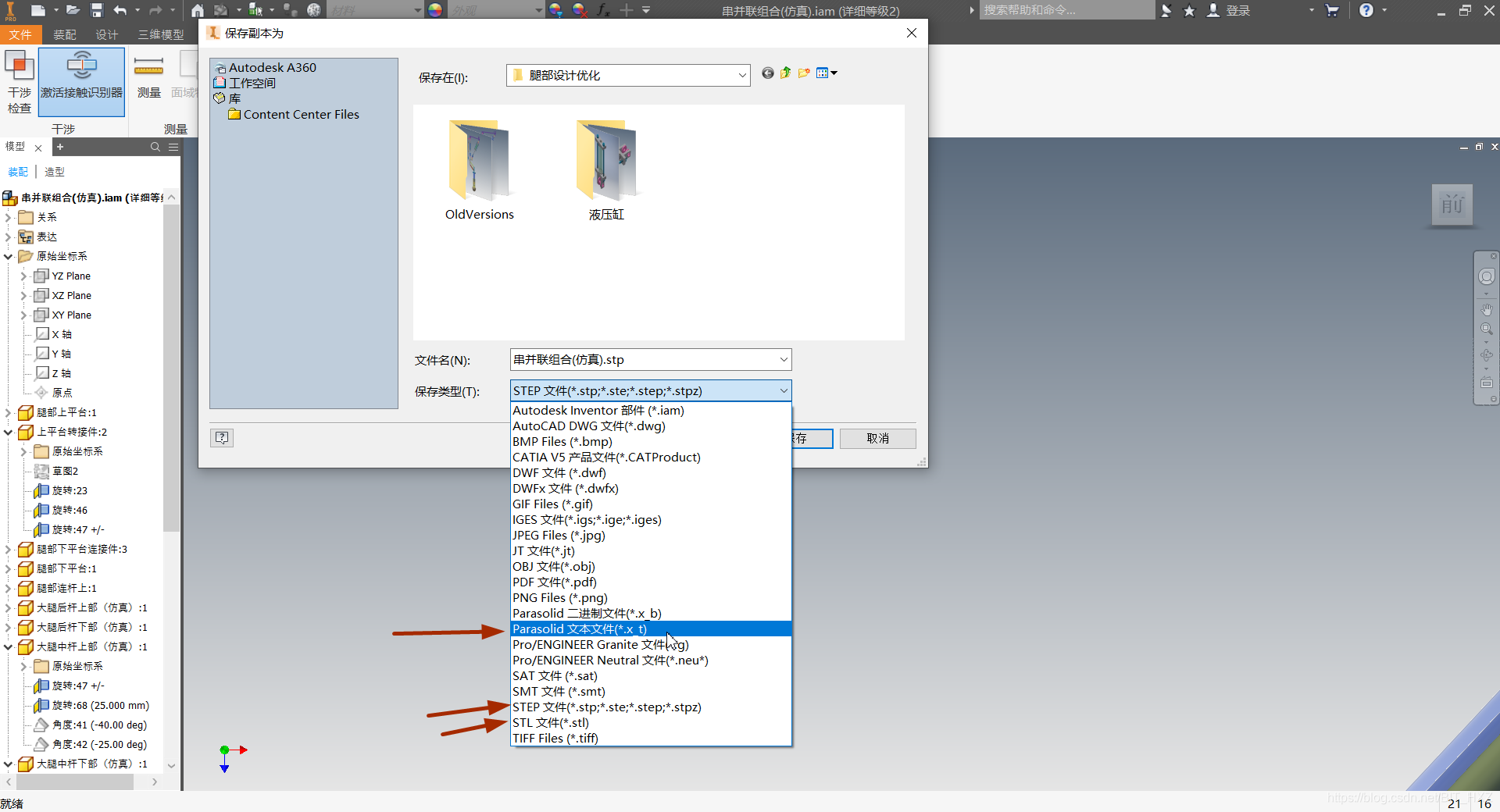Select STEP 文件 option in type list
Viewport: 1500px width, 812px height.
click(651, 707)
